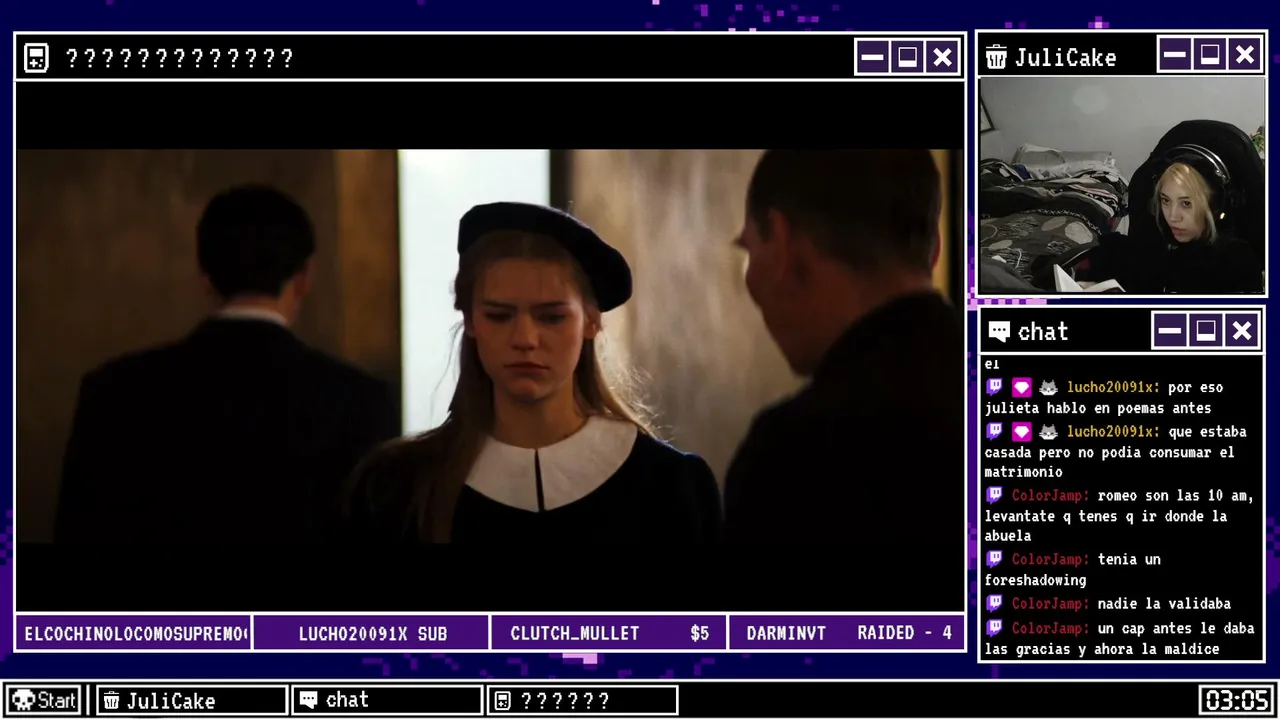
Task: Minimize the ????????????? video window
Action: 872,57
